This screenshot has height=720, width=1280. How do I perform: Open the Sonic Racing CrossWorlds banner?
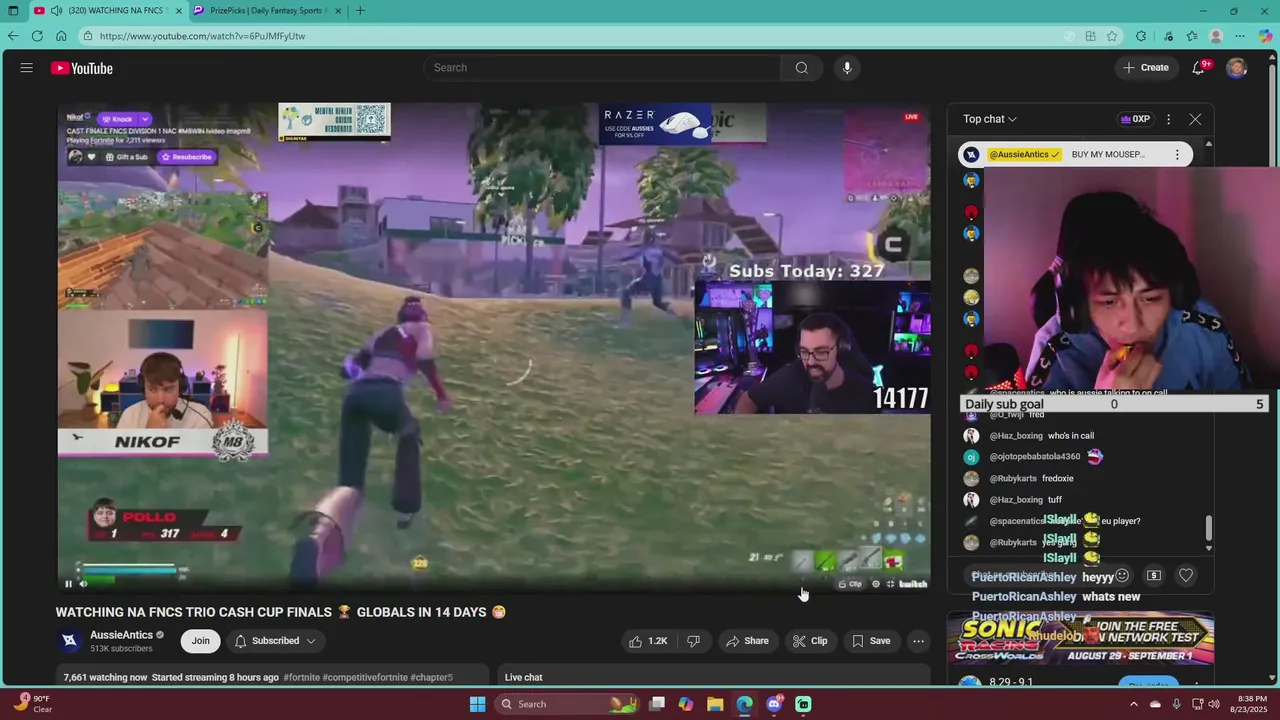pyautogui.click(x=1081, y=639)
